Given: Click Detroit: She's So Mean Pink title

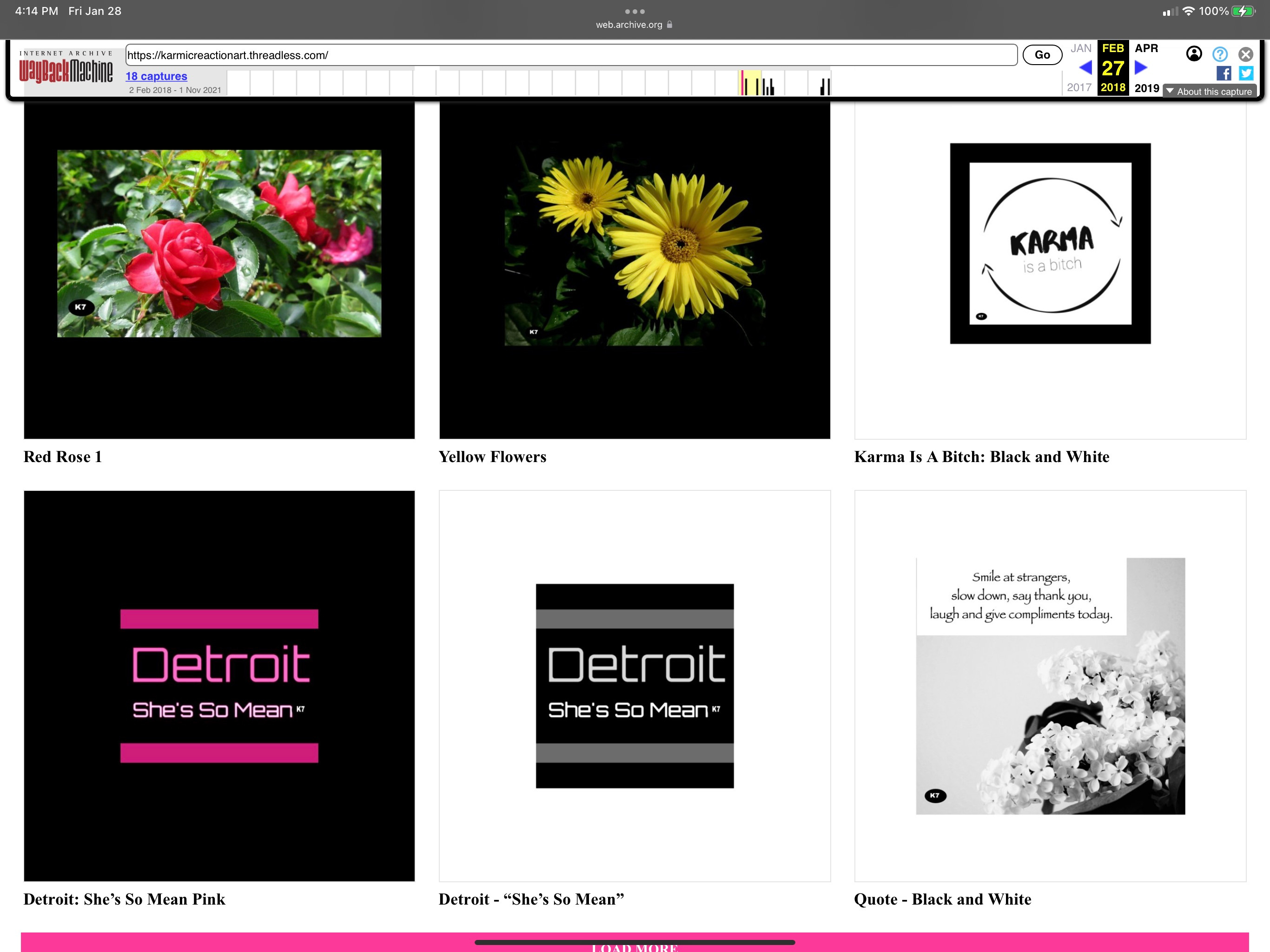Looking at the screenshot, I should (124, 899).
